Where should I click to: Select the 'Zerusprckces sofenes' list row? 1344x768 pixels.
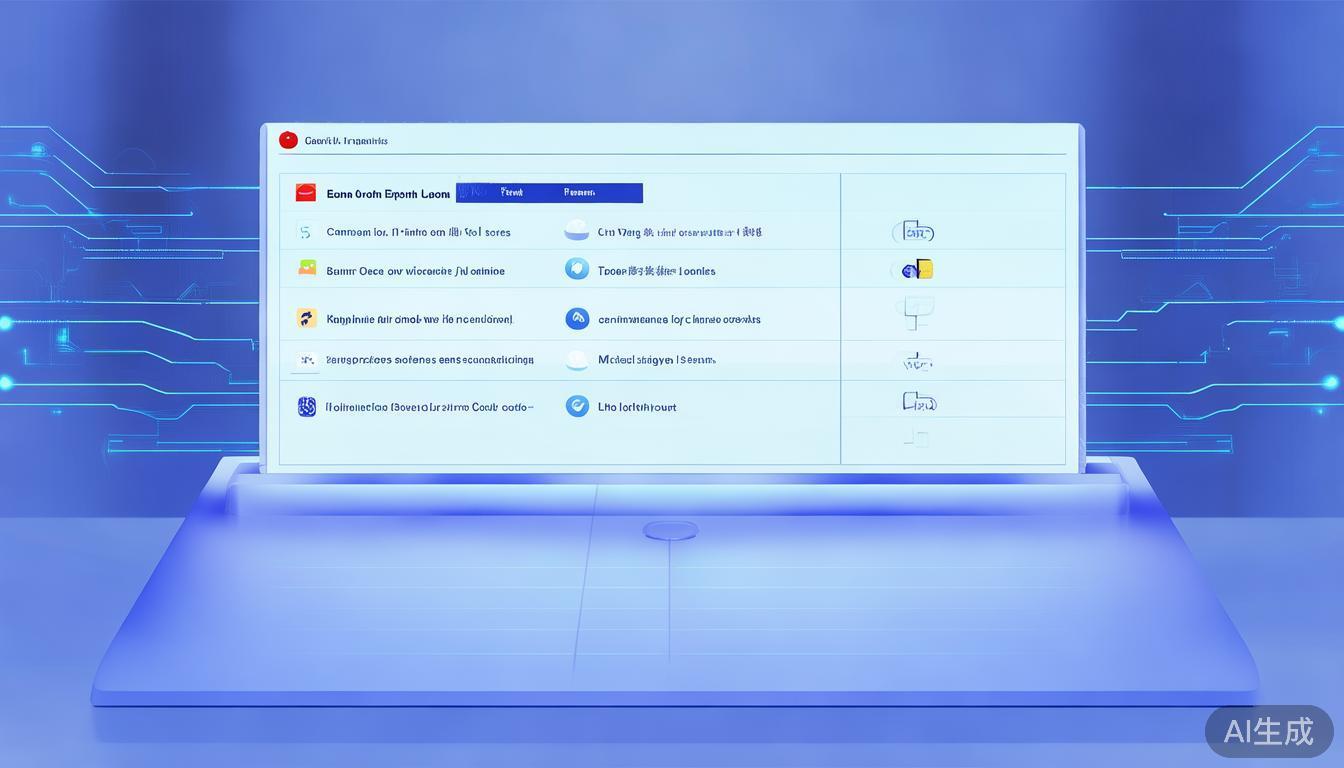(430, 360)
